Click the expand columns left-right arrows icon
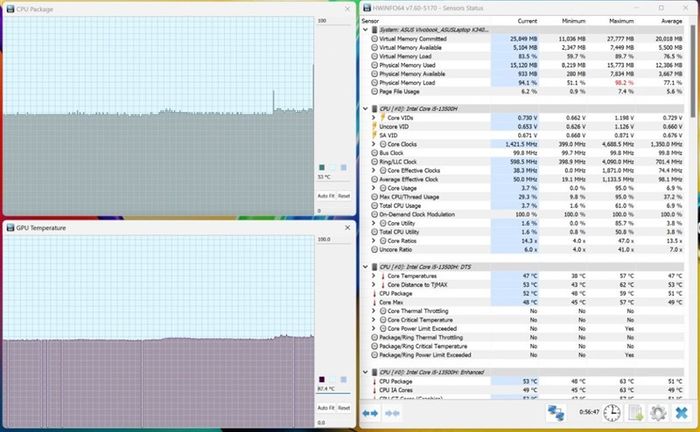Viewport: 700px width, 432px height. point(370,412)
